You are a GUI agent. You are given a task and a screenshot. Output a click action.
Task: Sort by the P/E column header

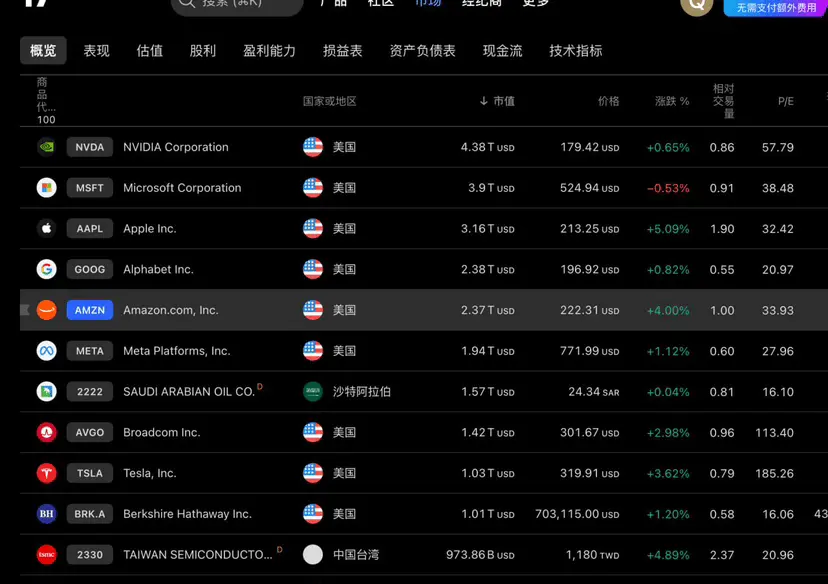tap(785, 101)
